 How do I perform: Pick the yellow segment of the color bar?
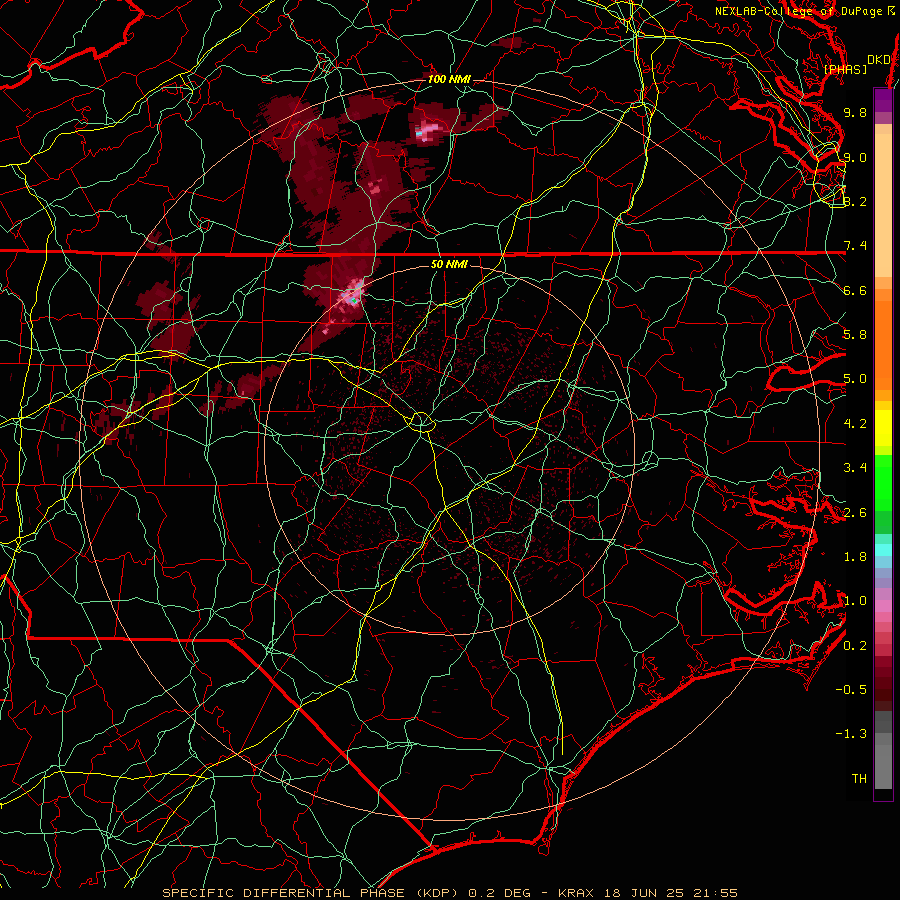pos(883,428)
